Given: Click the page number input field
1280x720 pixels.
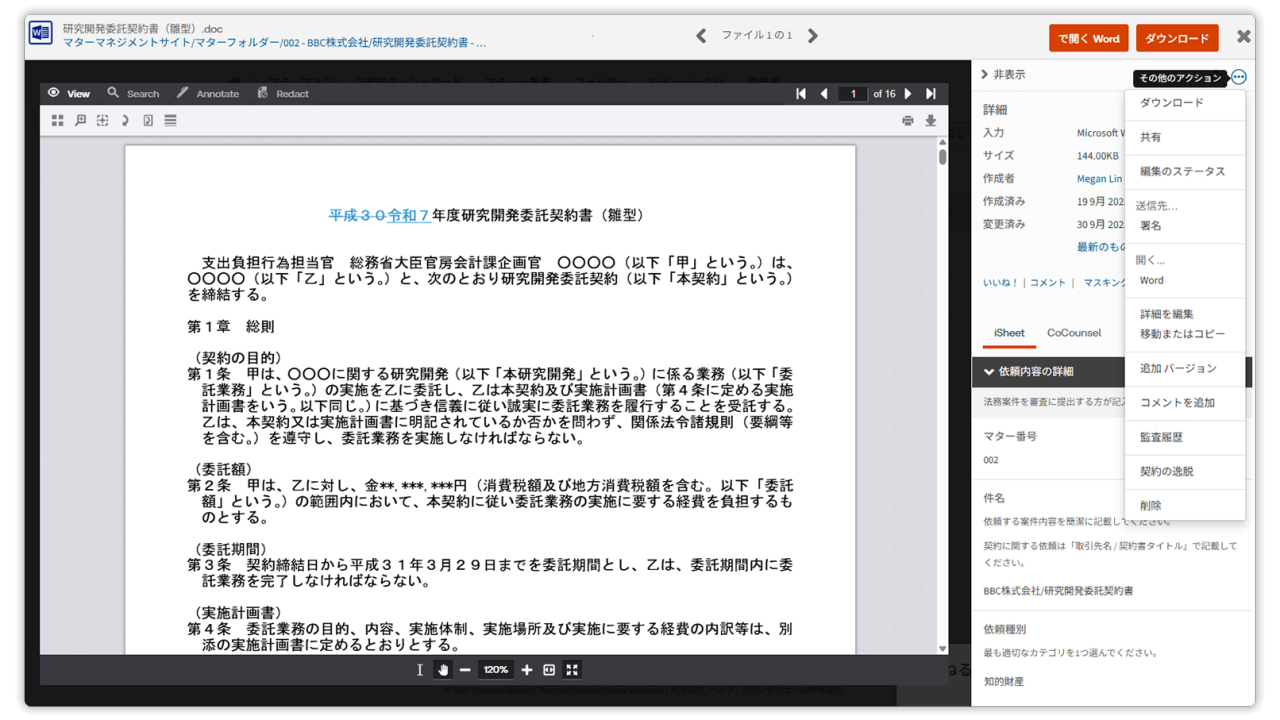Looking at the screenshot, I should pos(852,94).
